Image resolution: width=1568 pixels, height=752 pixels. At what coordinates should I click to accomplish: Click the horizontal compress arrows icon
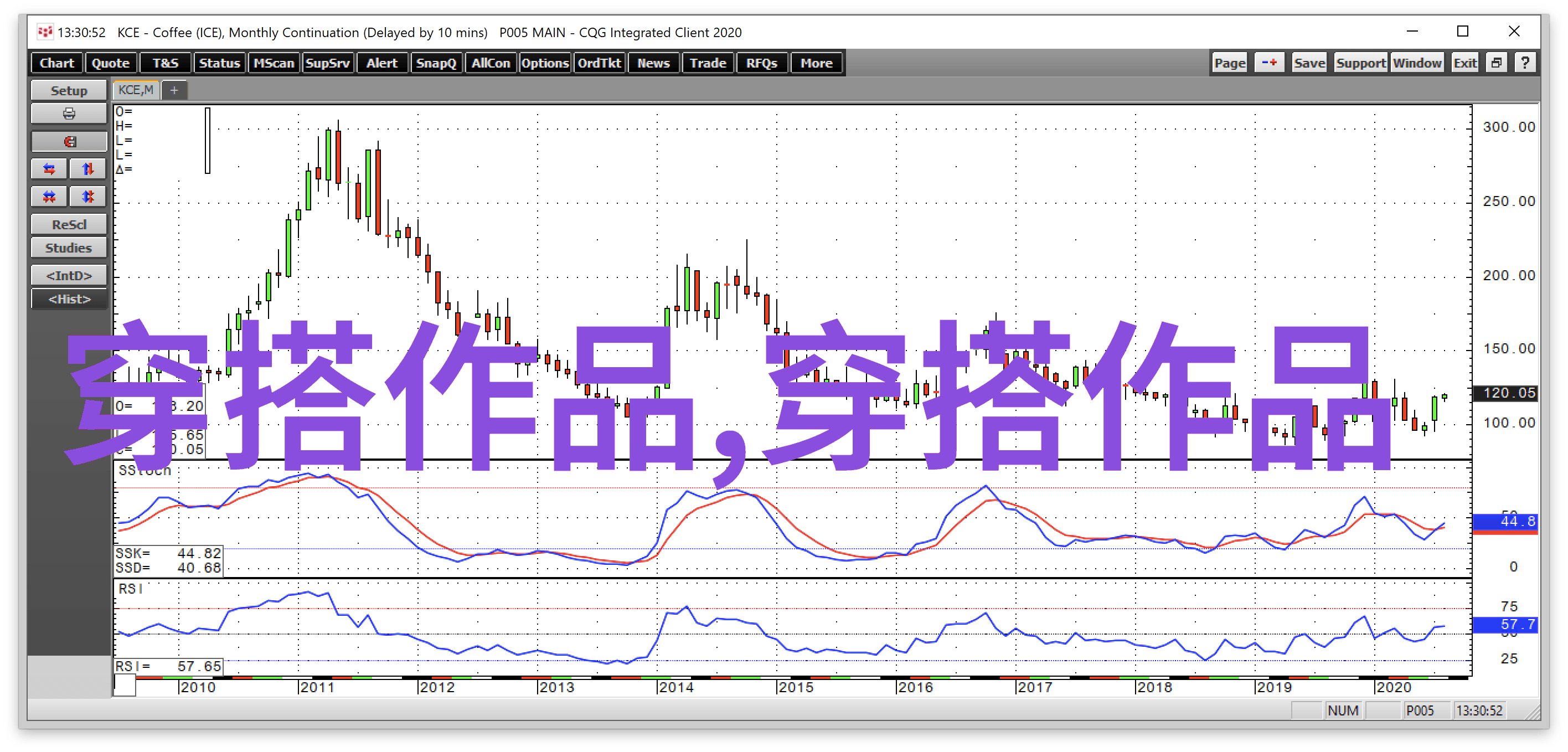[49, 197]
